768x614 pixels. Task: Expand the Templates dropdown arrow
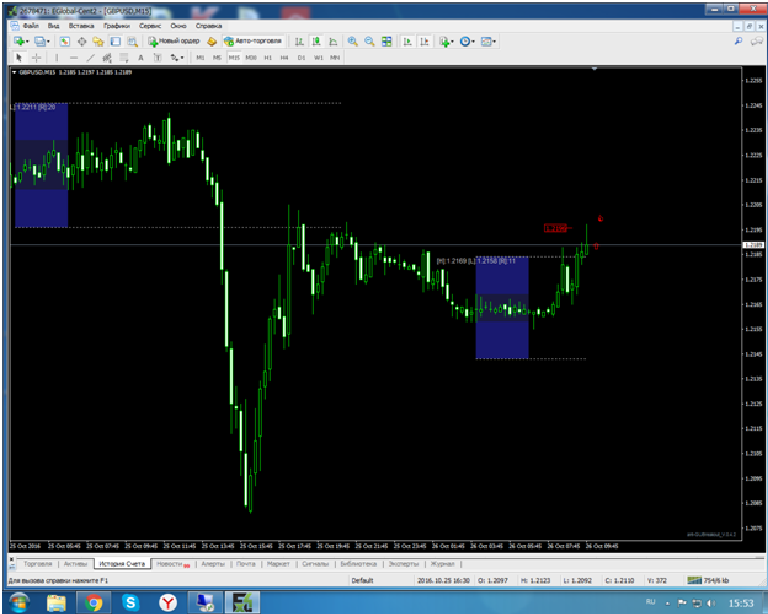494,42
